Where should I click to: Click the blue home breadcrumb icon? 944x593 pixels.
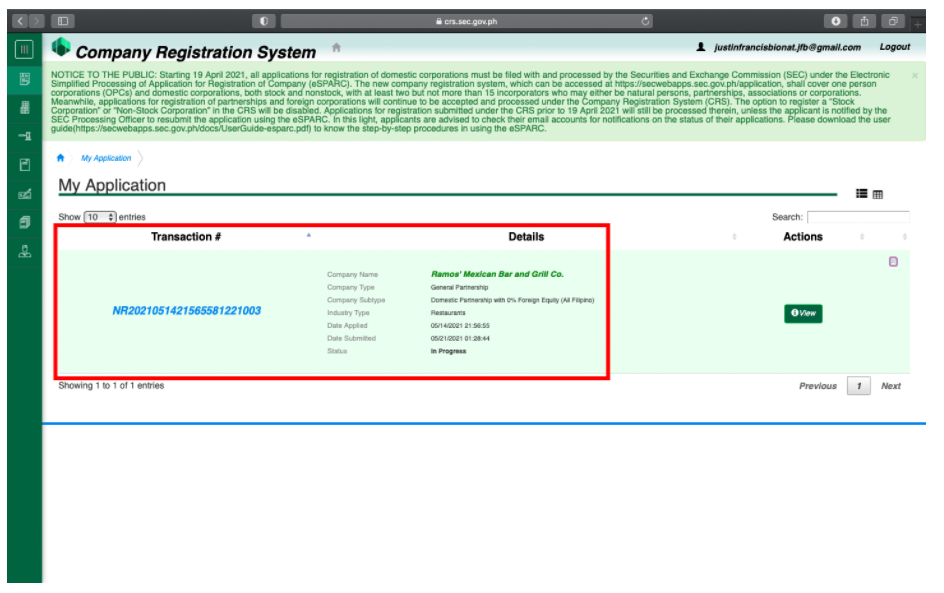[61, 158]
